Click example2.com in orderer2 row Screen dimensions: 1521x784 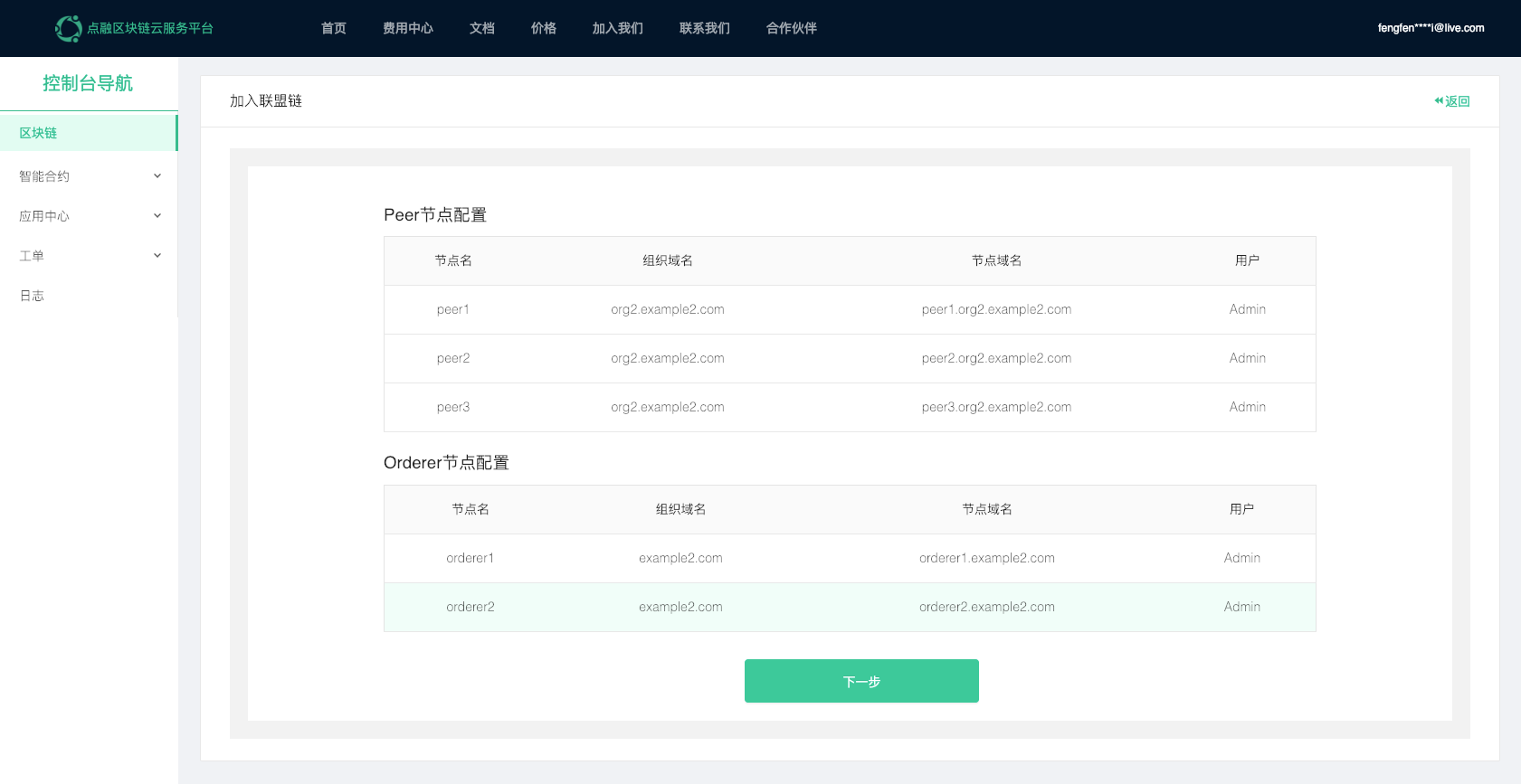coord(680,607)
